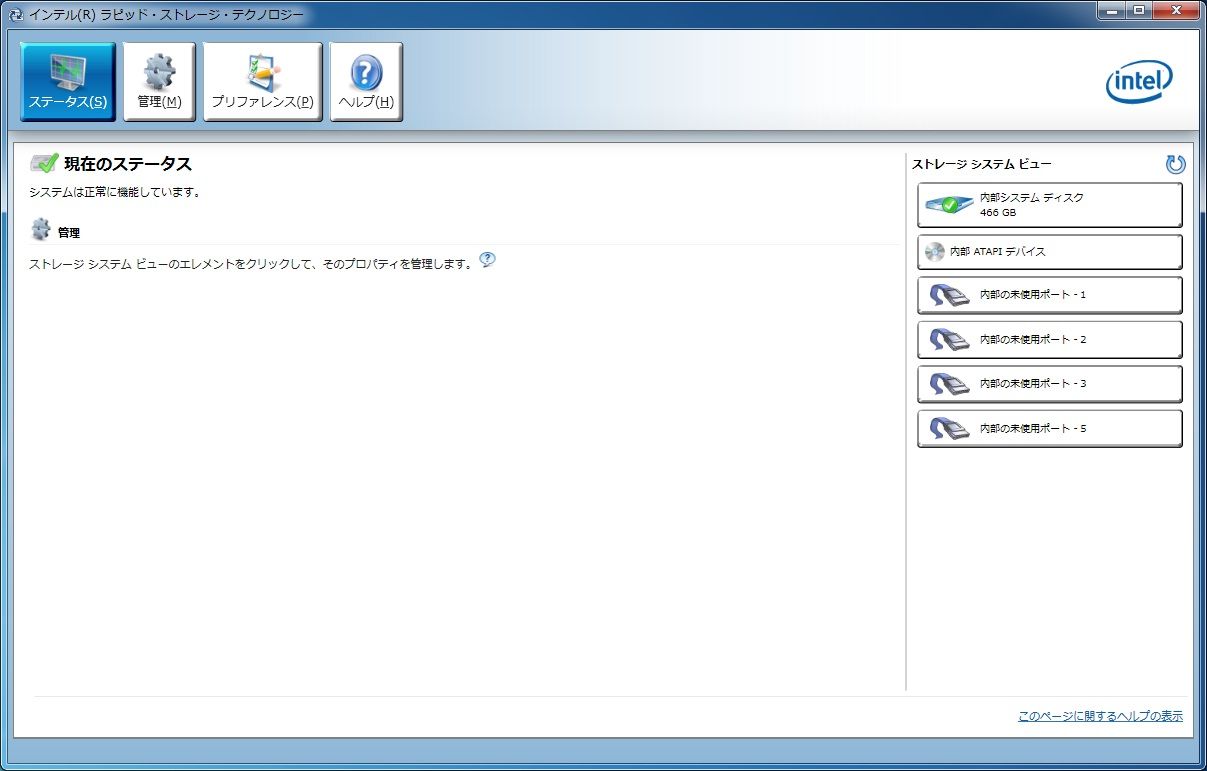The height and width of the screenshot is (771, 1207).
Task: Select 内部の未使用ポート - 3
Action: 1050,384
